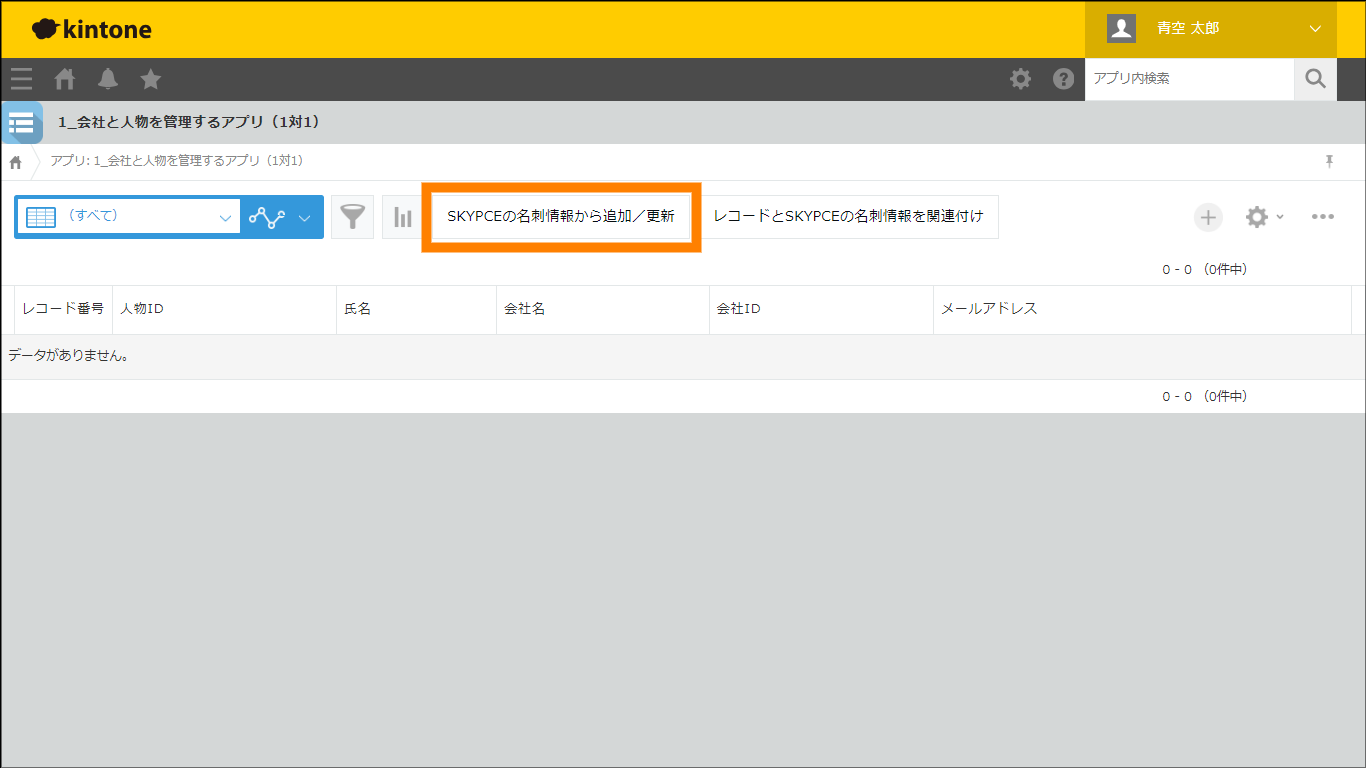Click the アプリ内検索 search field
This screenshot has width=1366, height=768.
pos(1188,79)
